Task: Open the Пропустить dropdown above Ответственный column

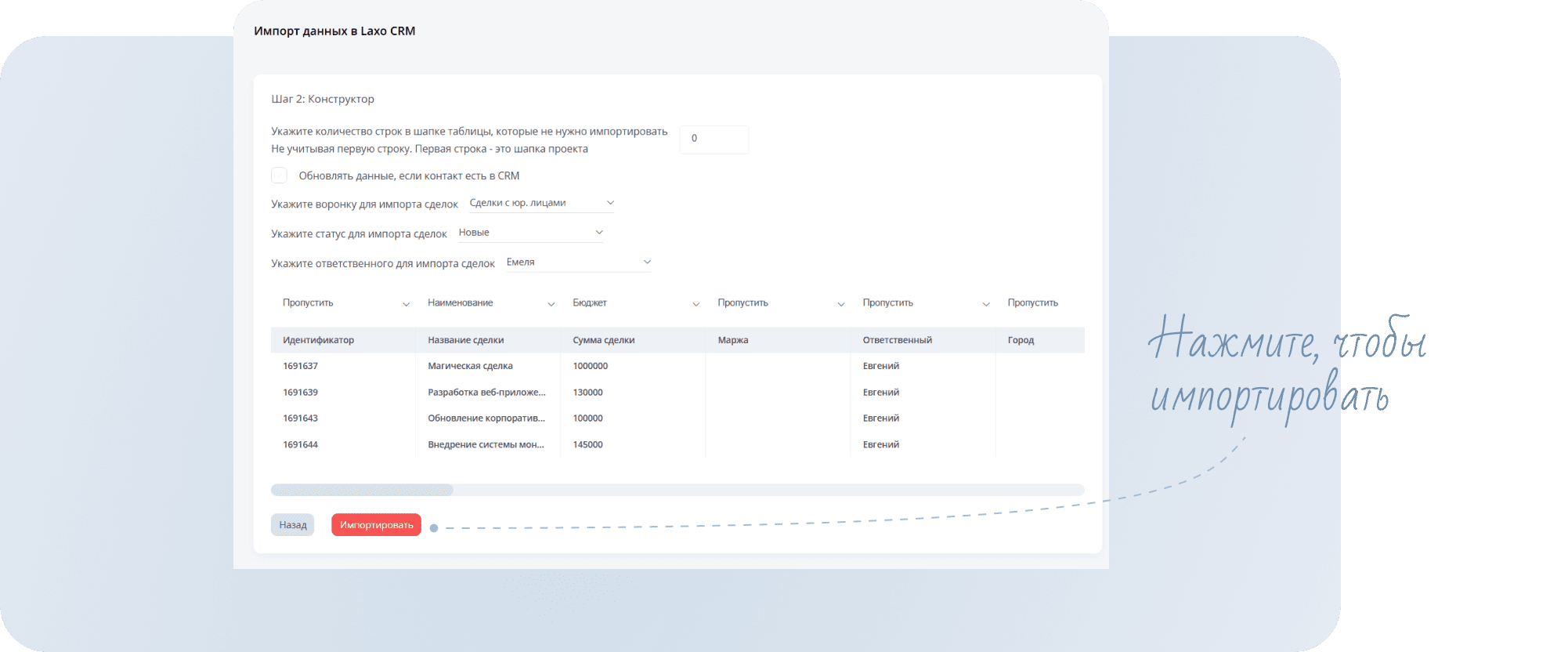Action: point(925,303)
